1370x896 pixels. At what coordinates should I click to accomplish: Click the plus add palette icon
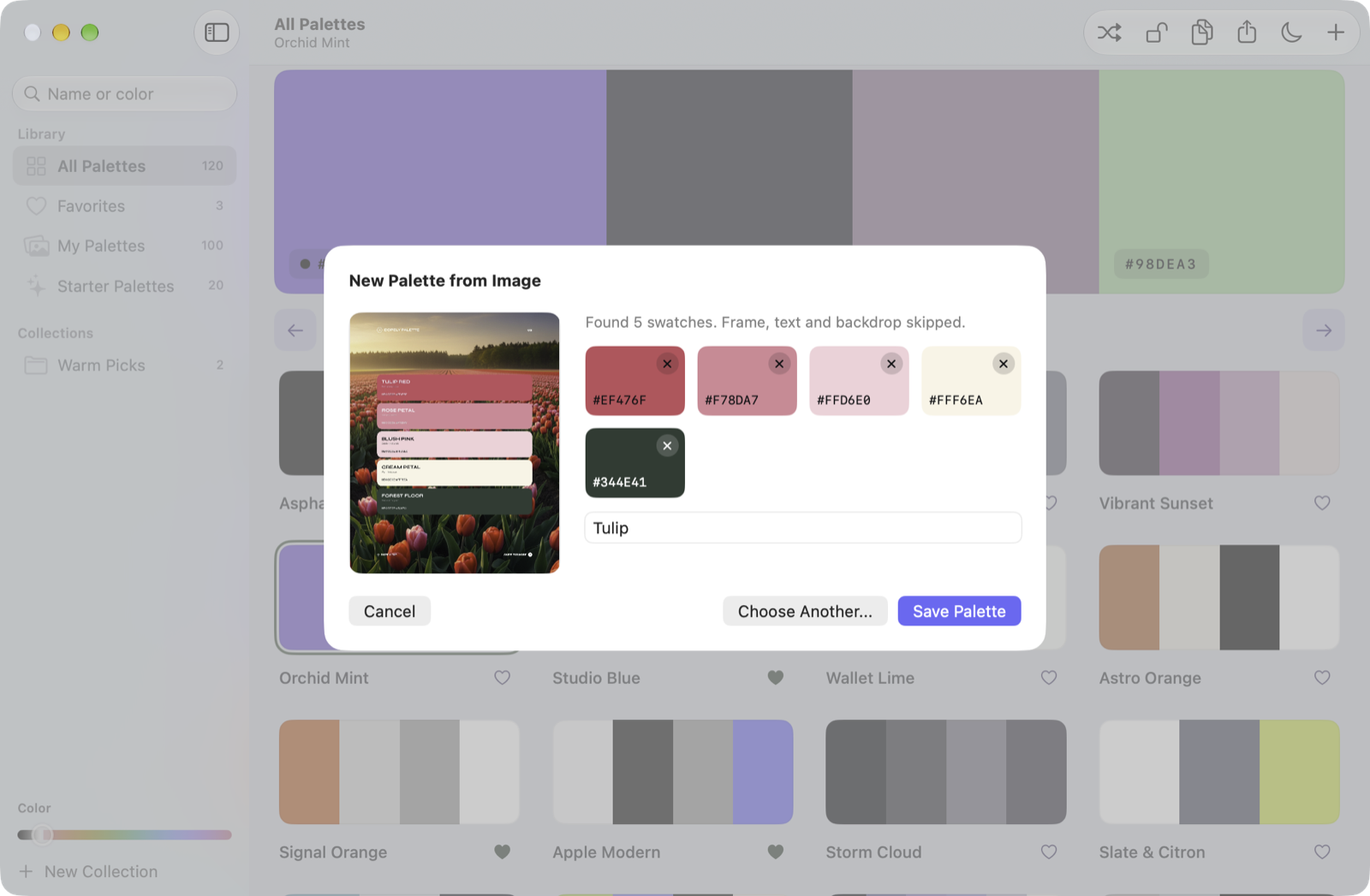(1336, 33)
